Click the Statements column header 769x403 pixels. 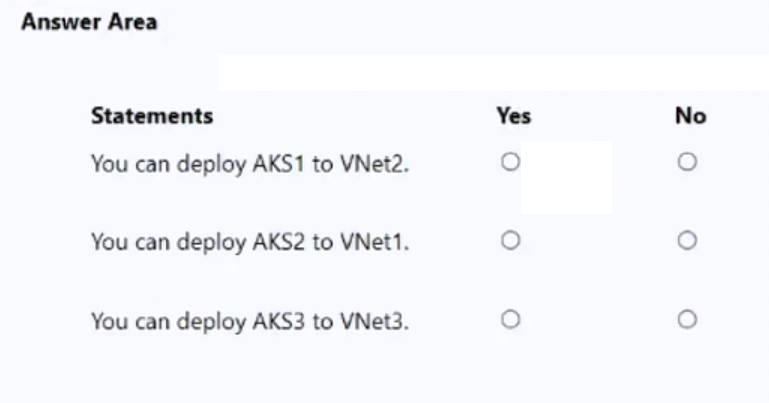click(152, 116)
